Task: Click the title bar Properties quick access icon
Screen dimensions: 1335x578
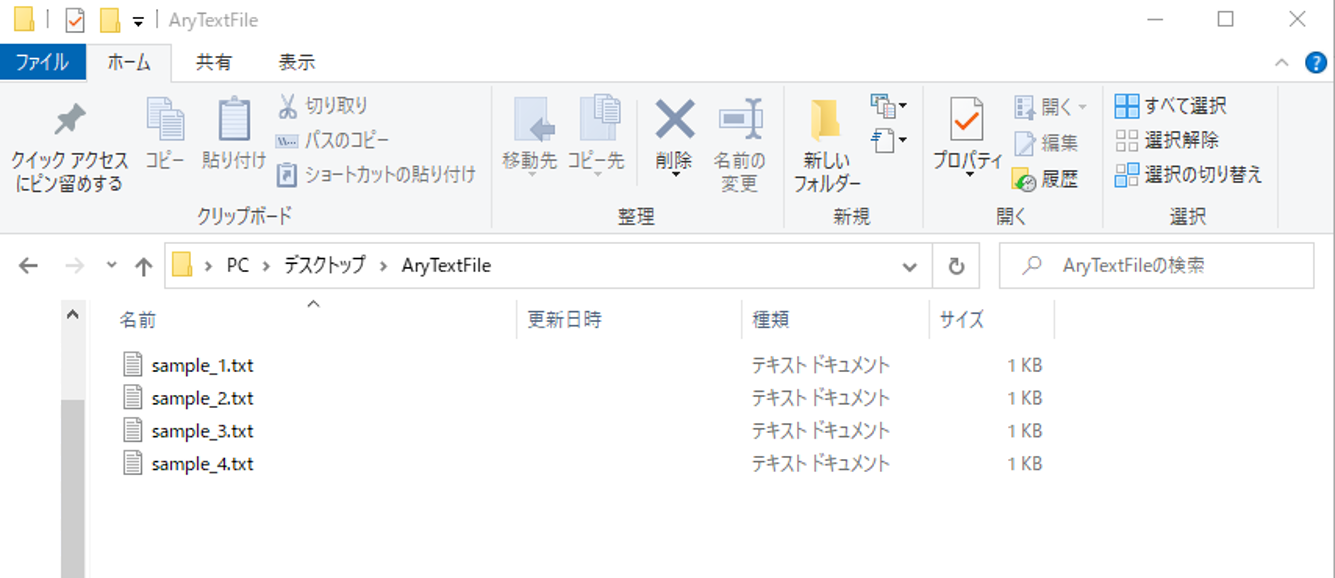Action: pyautogui.click(x=74, y=20)
